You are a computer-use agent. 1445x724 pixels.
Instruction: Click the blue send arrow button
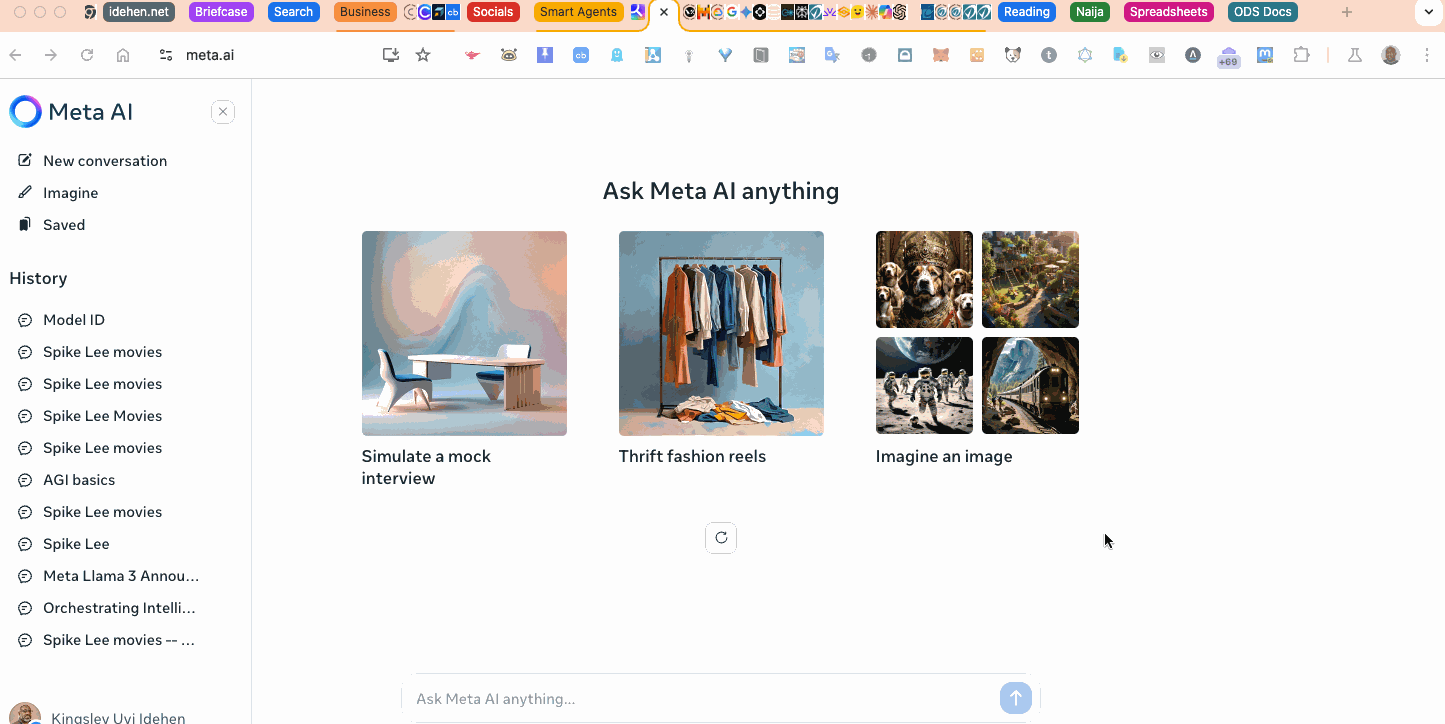[x=1015, y=698]
